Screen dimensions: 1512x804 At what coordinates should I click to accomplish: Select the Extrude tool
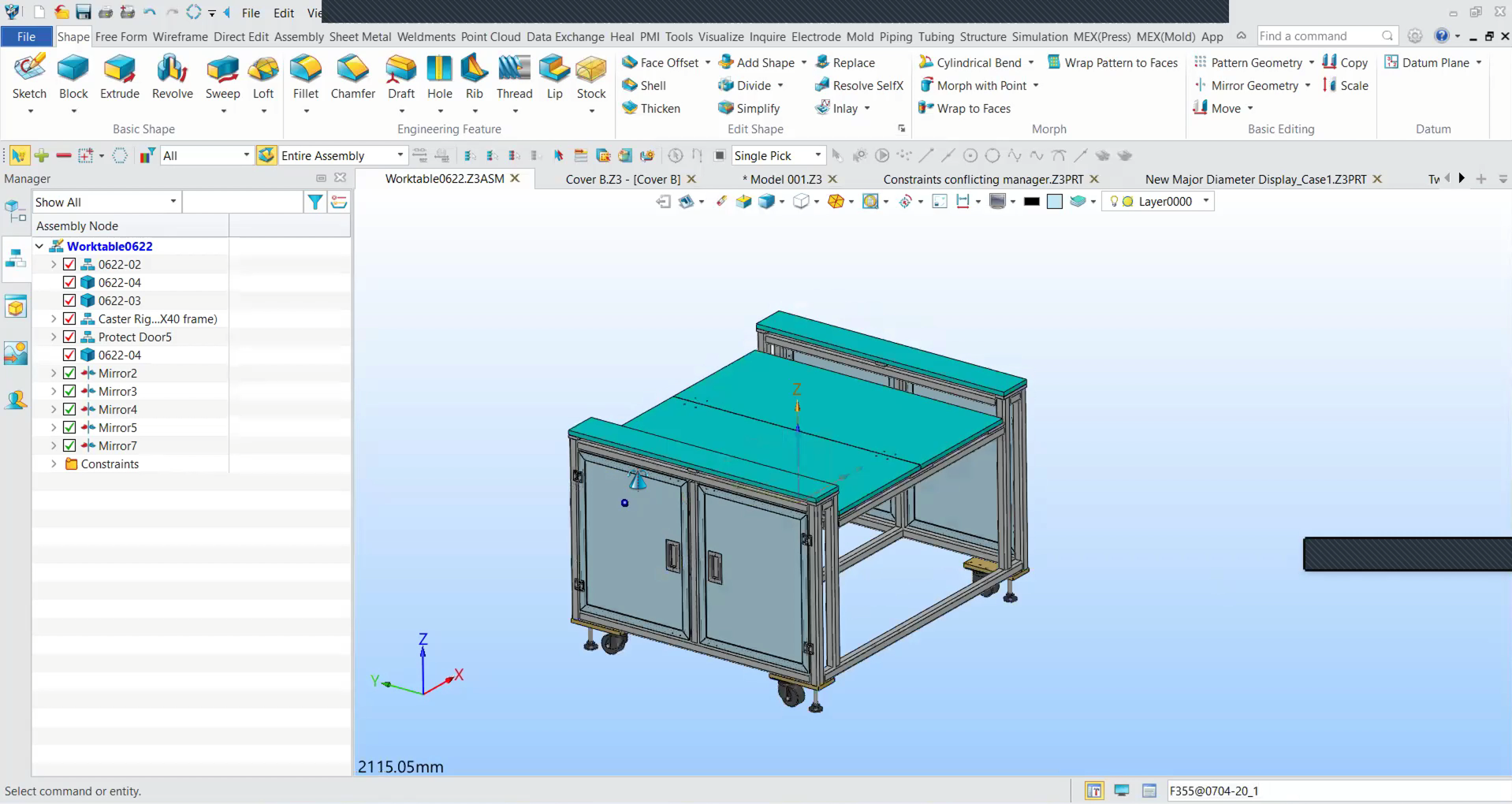(x=119, y=71)
